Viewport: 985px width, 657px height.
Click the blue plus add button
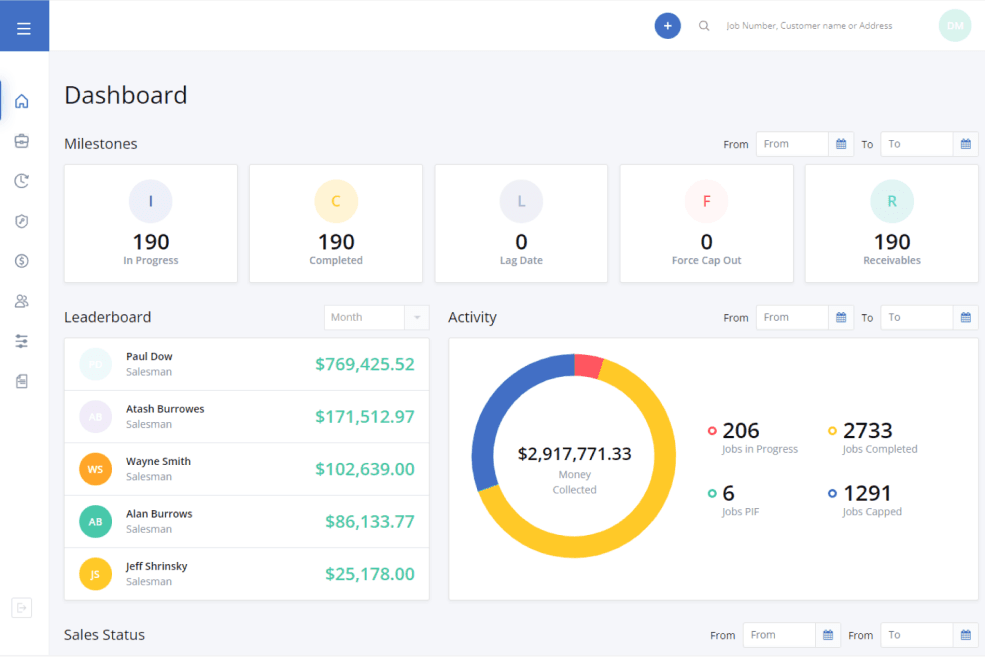[x=667, y=26]
